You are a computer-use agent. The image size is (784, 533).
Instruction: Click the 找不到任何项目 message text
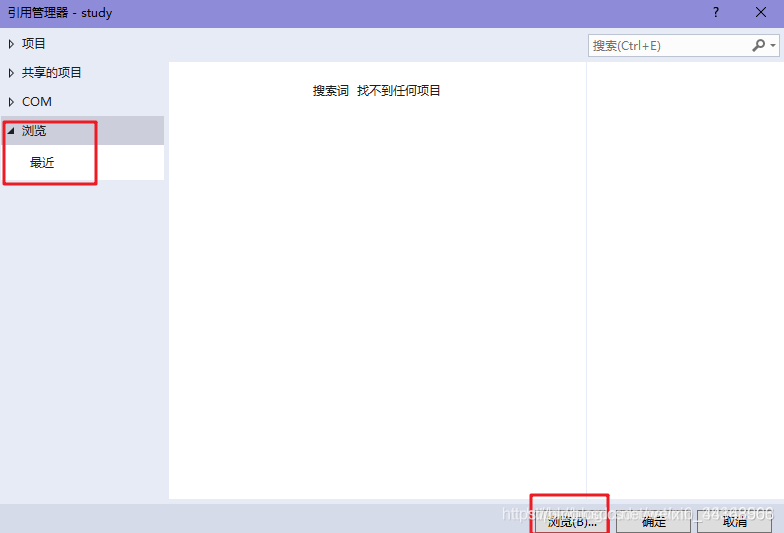pyautogui.click(x=398, y=90)
